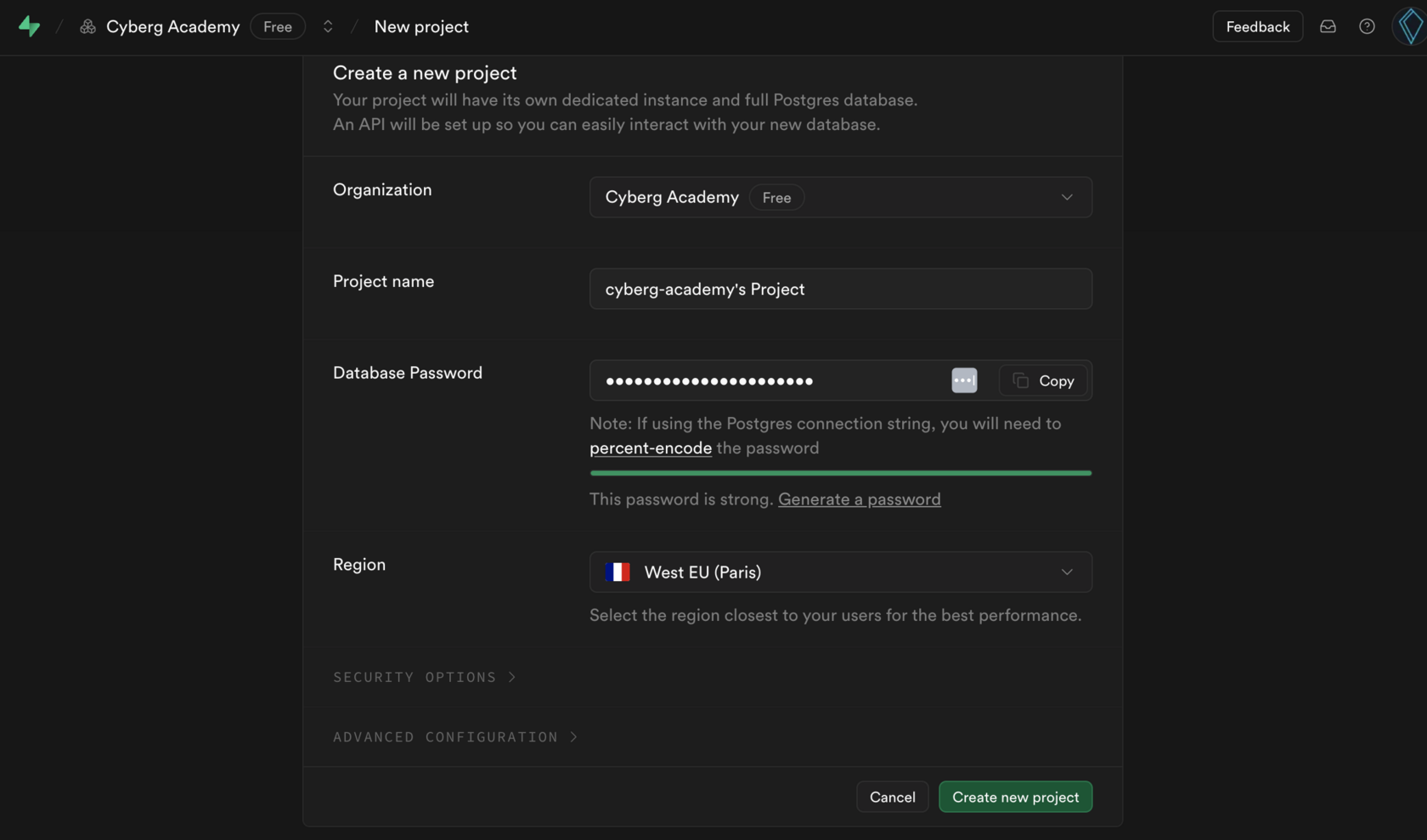This screenshot has width=1427, height=840.
Task: Expand Security Options section
Action: (x=425, y=677)
